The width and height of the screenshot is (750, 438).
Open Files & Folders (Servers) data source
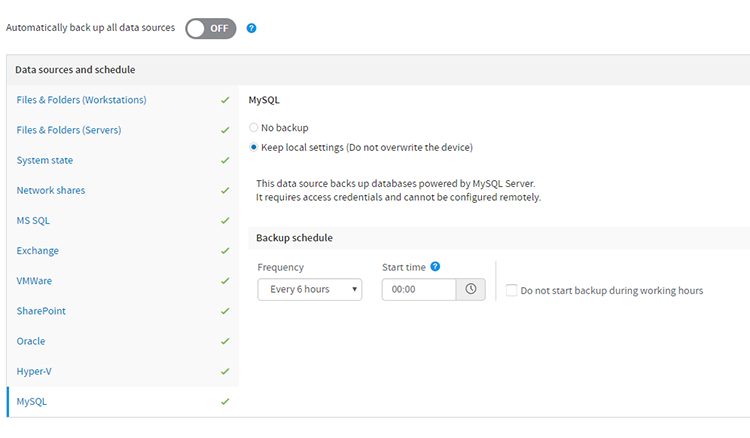[69, 130]
